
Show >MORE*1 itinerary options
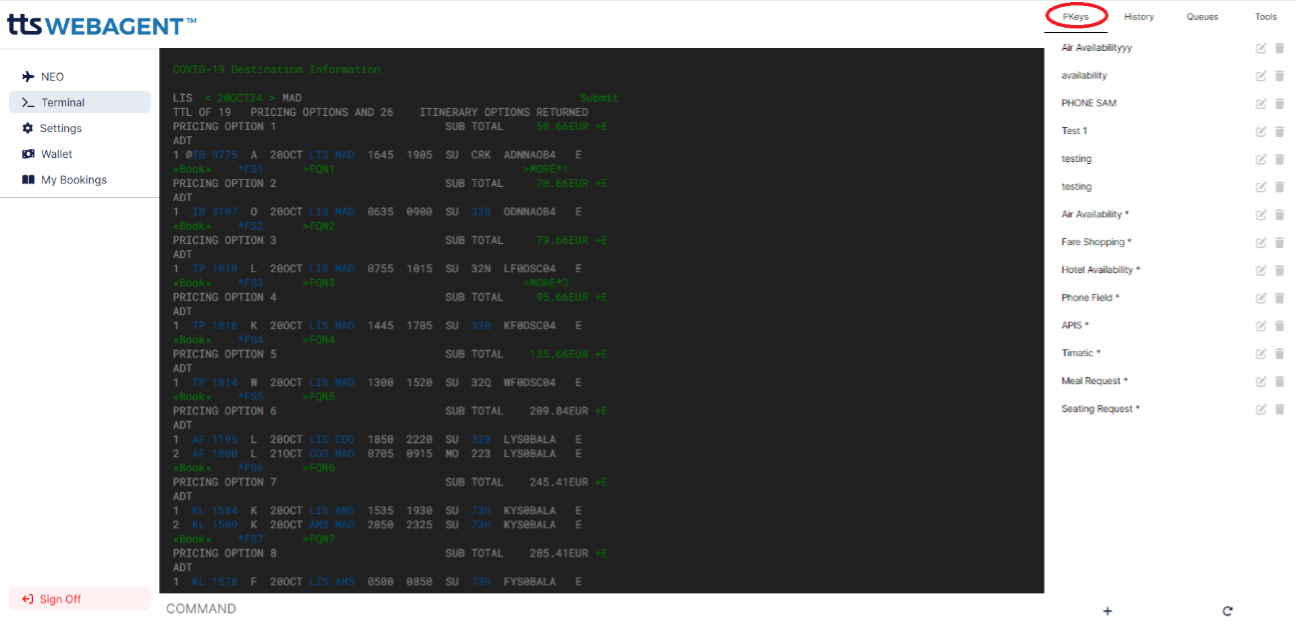point(546,170)
